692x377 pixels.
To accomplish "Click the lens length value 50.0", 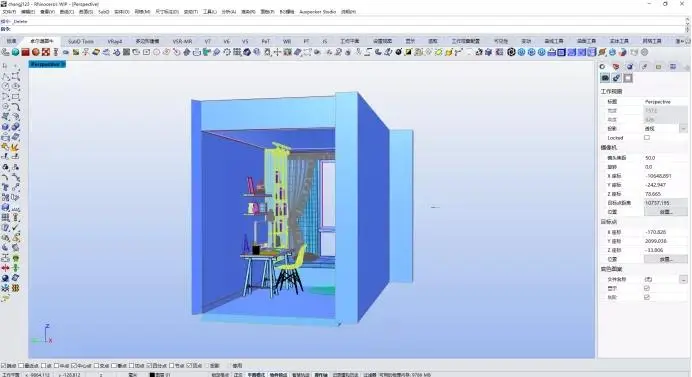I will tap(666, 158).
